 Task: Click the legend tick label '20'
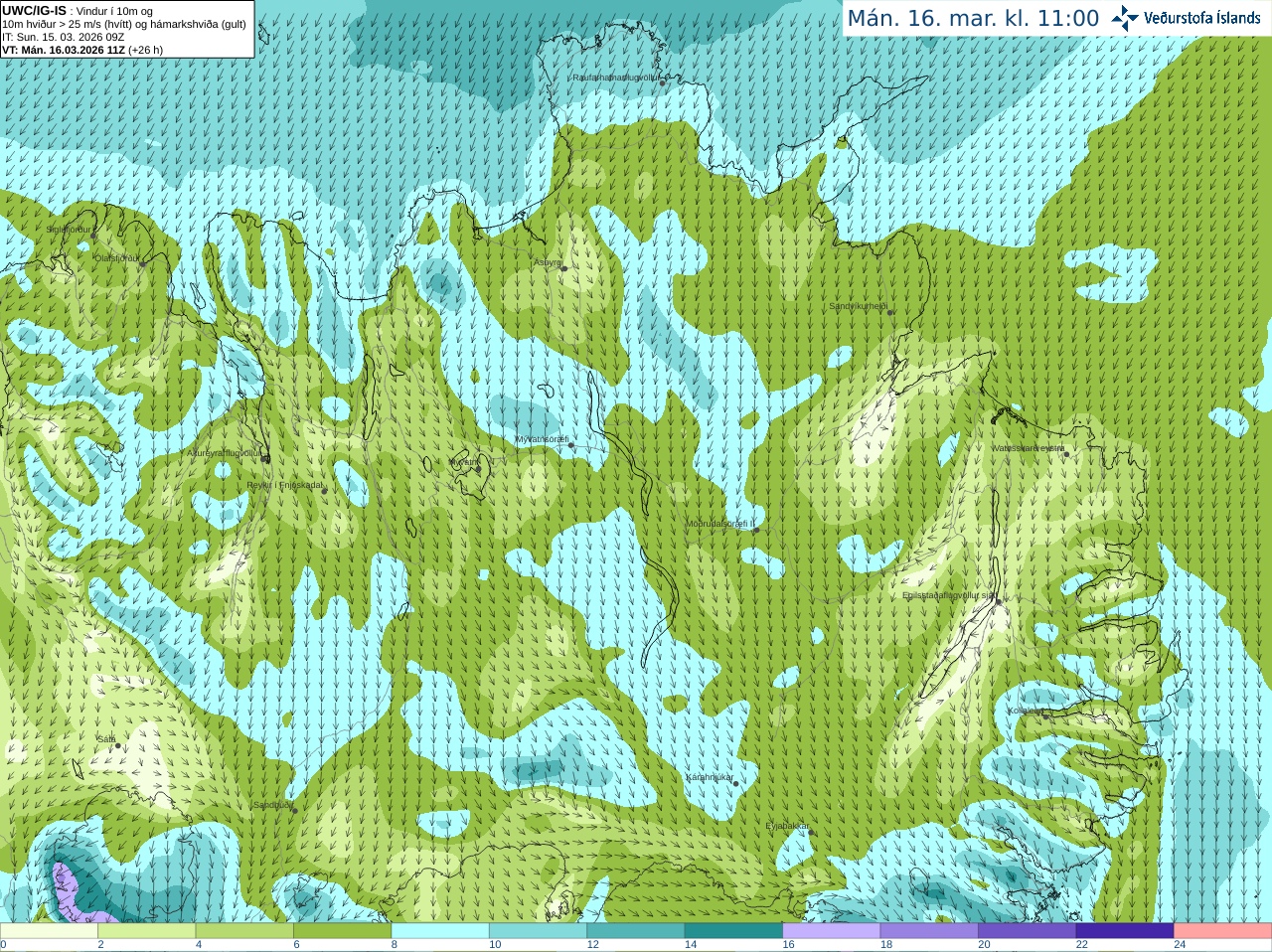tap(984, 945)
